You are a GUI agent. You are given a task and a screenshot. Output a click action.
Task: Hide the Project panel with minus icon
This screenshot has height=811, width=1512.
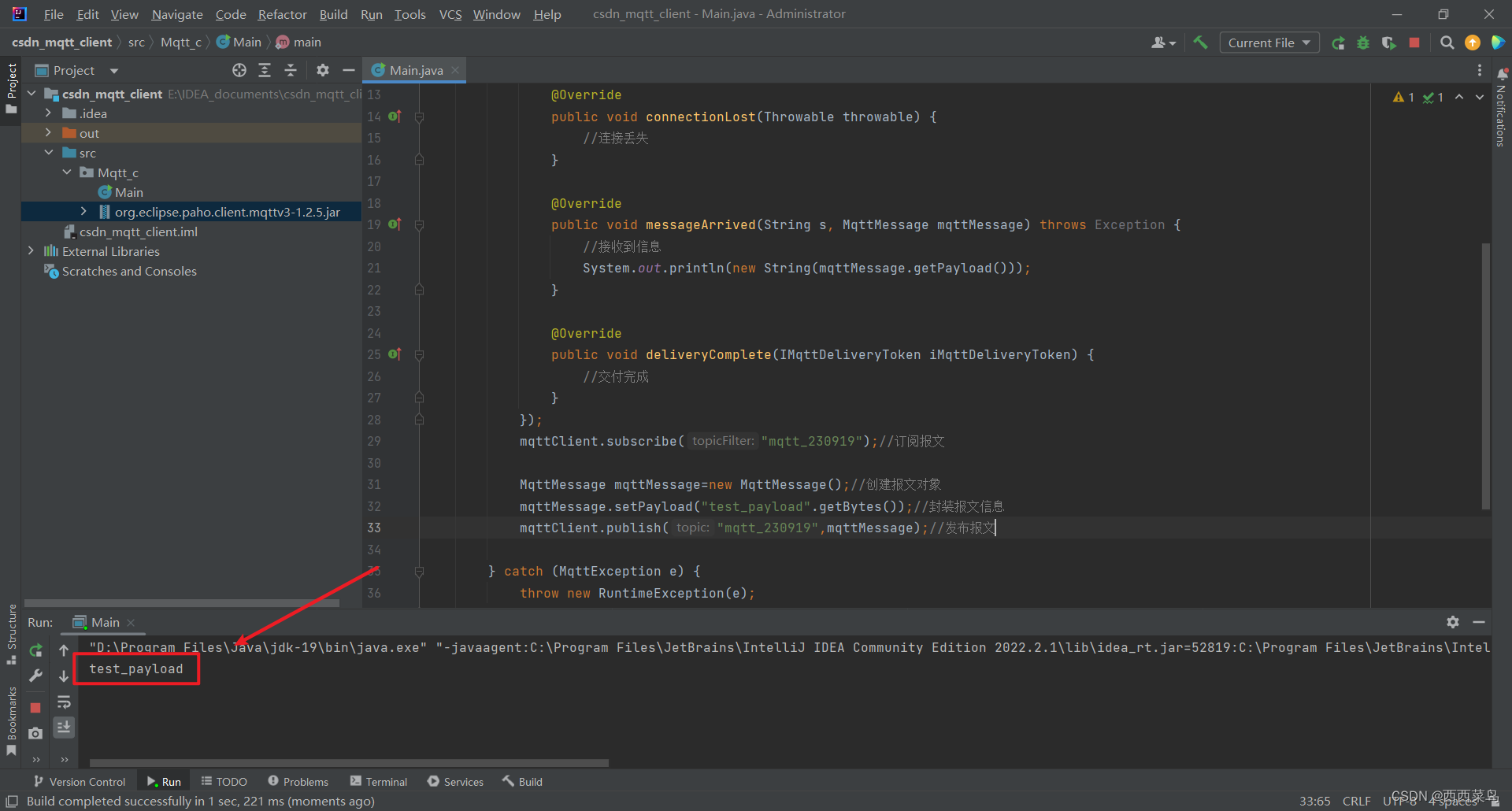pyautogui.click(x=349, y=70)
